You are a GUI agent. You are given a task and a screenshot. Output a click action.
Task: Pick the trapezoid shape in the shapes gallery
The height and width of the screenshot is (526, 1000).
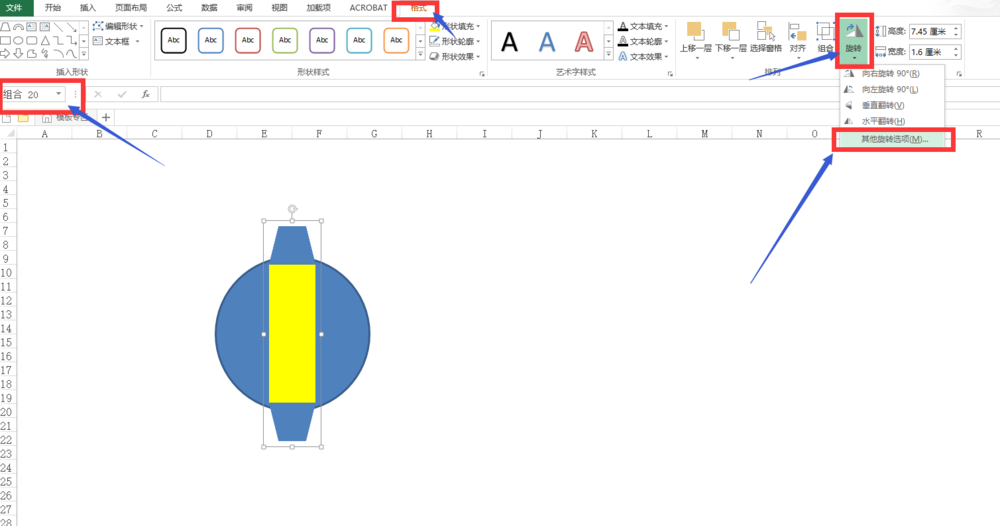[x=5, y=27]
